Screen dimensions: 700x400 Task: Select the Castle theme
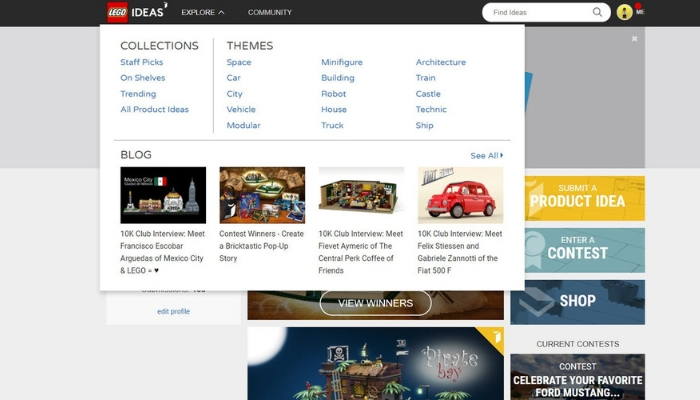coord(428,94)
